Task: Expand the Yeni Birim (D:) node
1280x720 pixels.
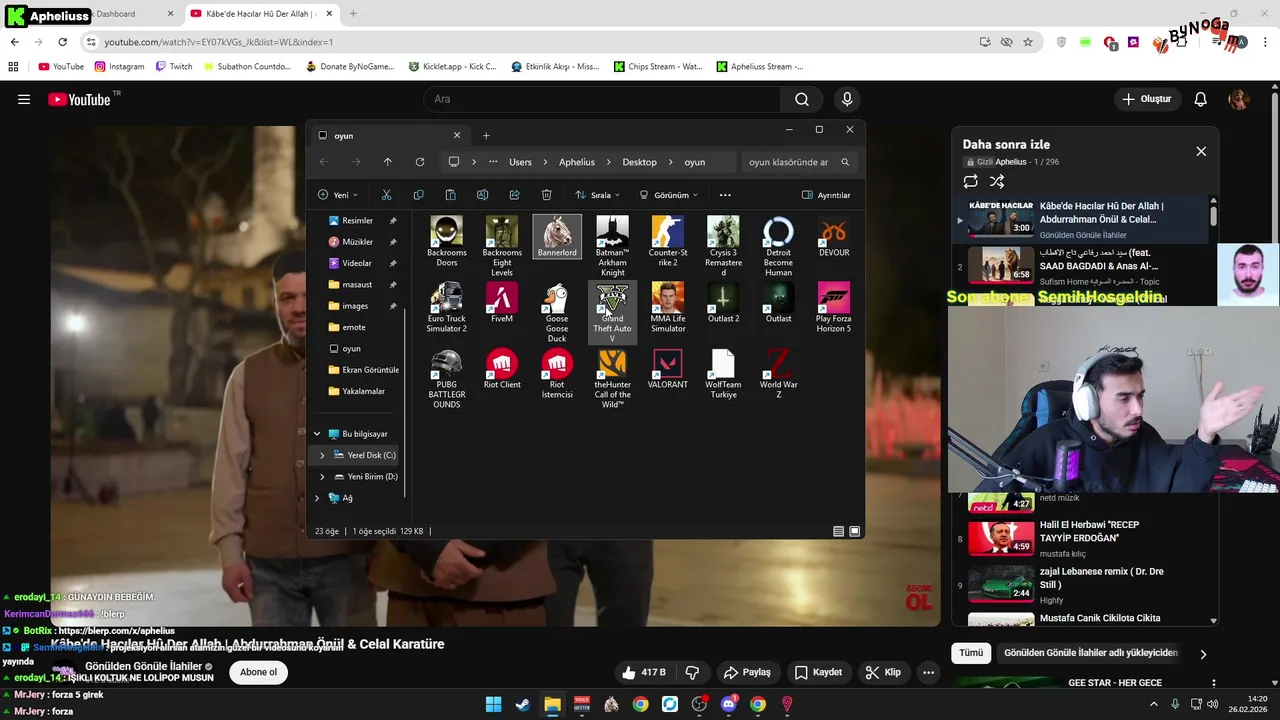Action: click(x=322, y=476)
